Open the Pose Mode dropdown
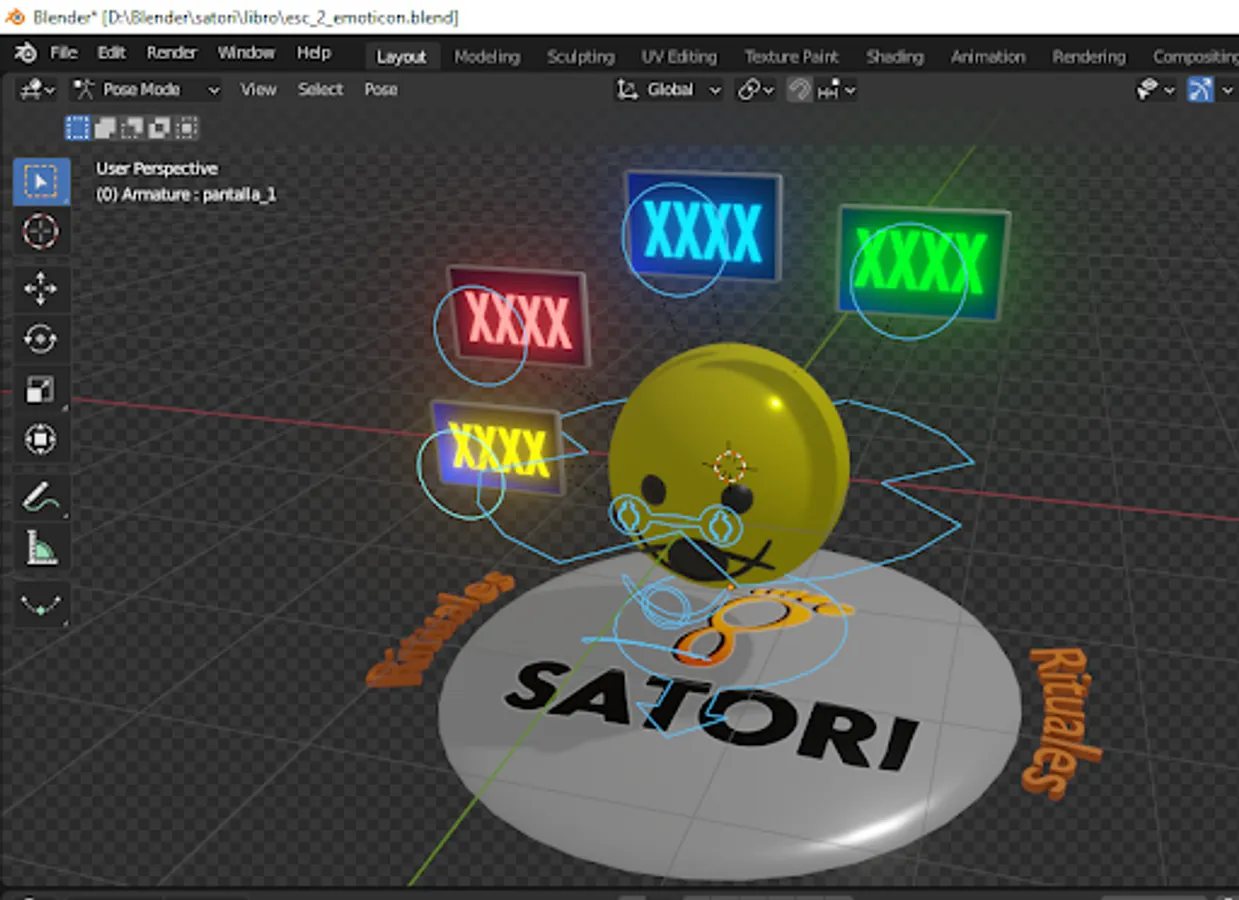 click(x=146, y=90)
